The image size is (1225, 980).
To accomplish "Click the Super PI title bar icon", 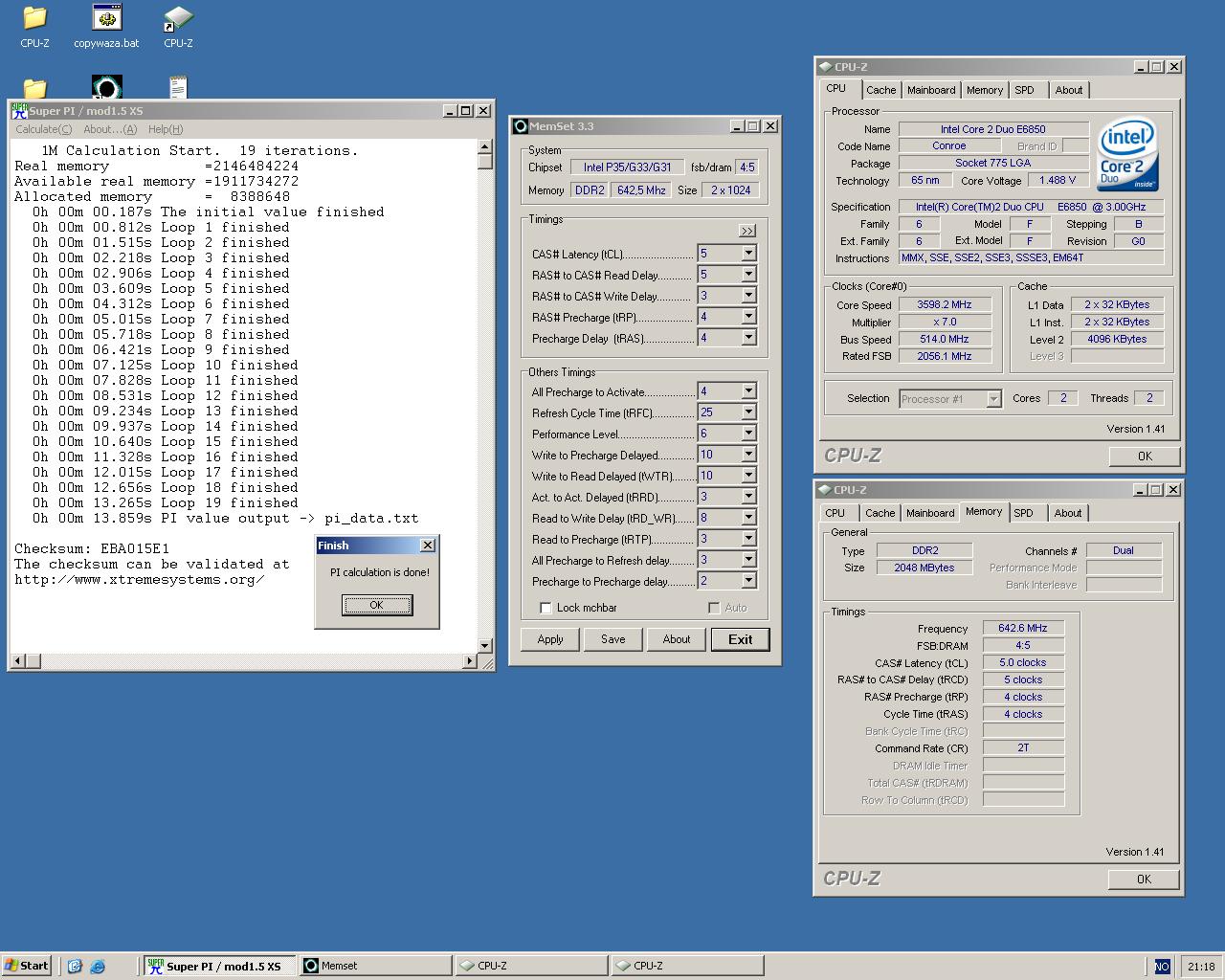I will coord(19,111).
